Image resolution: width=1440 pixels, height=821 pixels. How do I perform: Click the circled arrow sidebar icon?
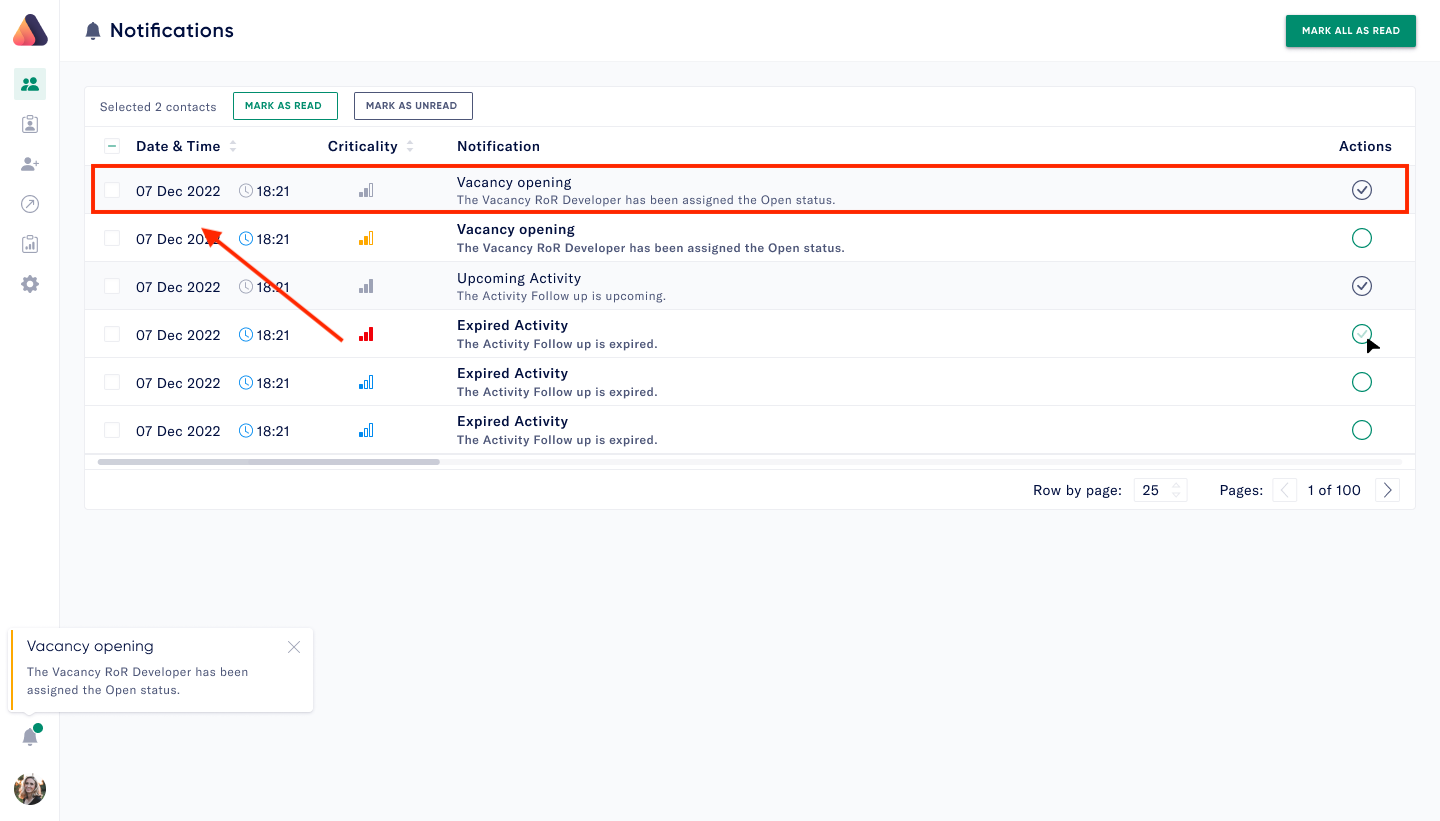(30, 205)
